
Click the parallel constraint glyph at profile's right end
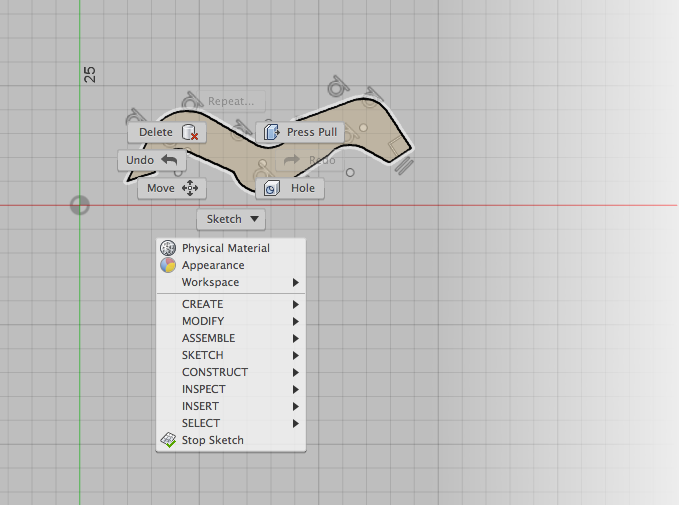[404, 166]
